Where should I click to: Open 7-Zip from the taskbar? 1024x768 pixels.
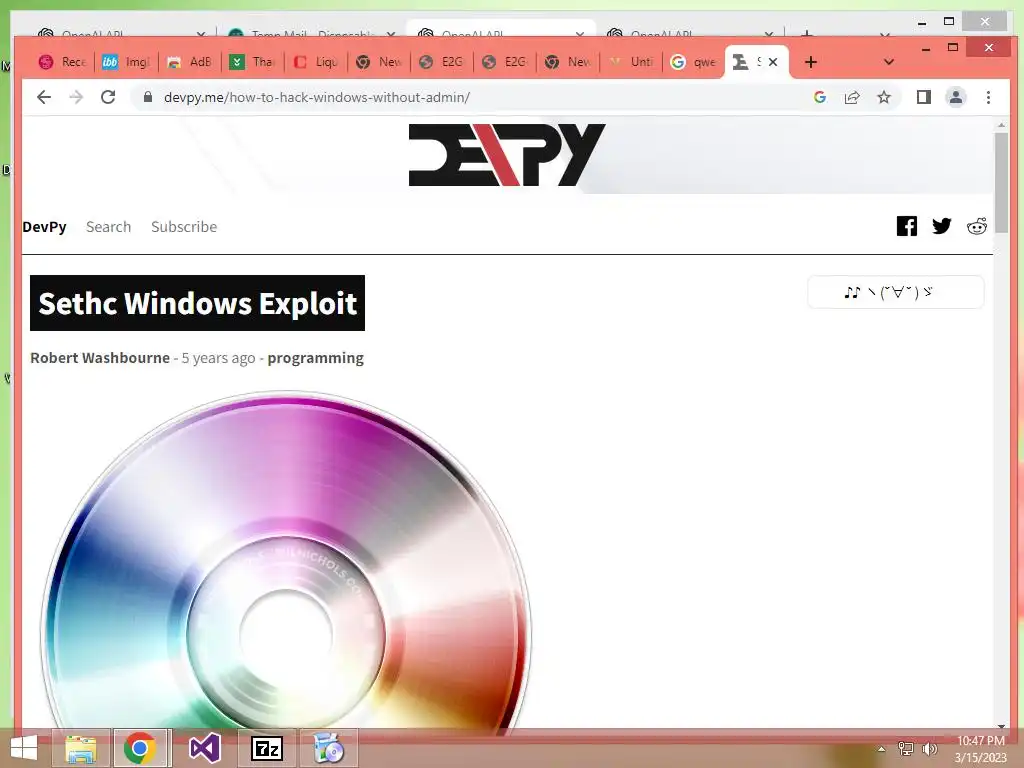pyautogui.click(x=267, y=748)
